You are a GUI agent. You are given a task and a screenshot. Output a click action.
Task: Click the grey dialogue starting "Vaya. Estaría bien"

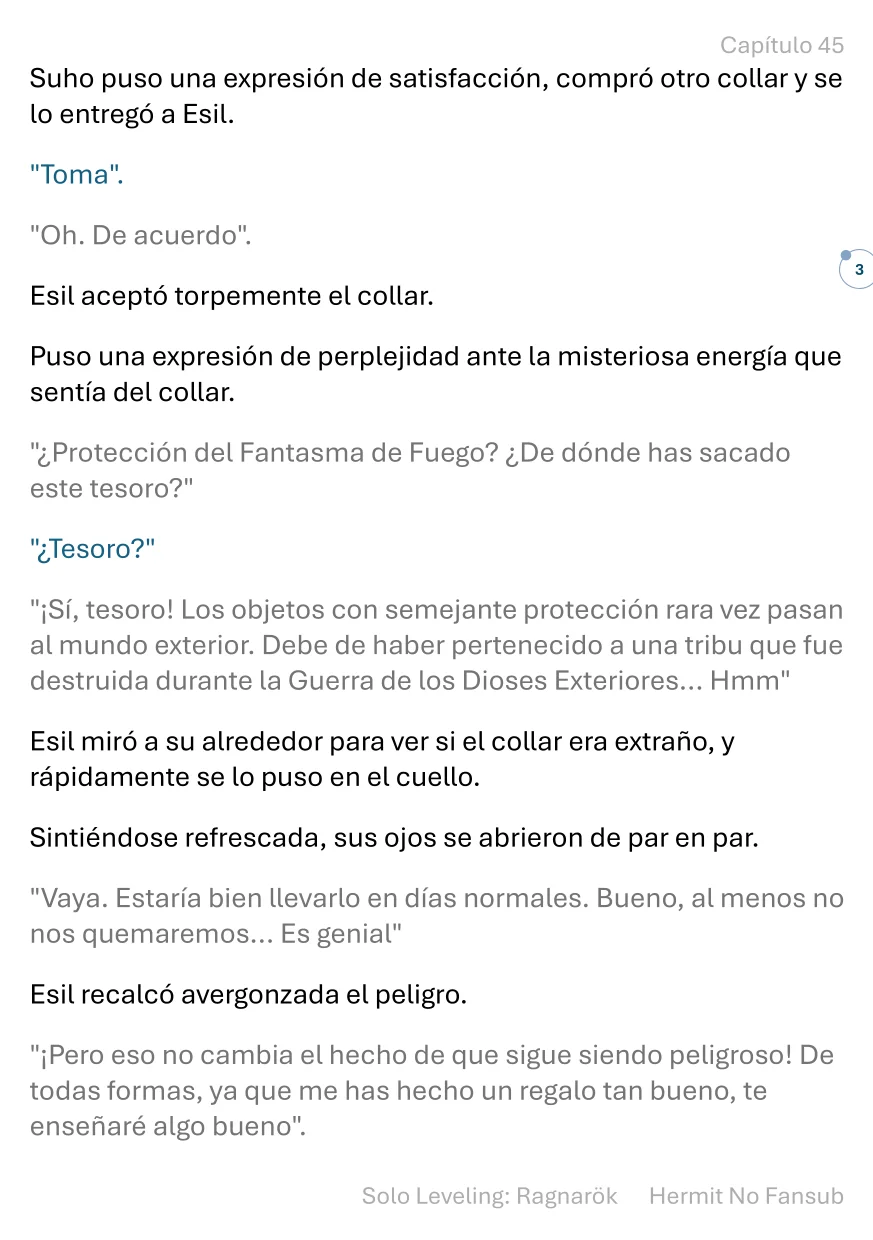pos(437,916)
